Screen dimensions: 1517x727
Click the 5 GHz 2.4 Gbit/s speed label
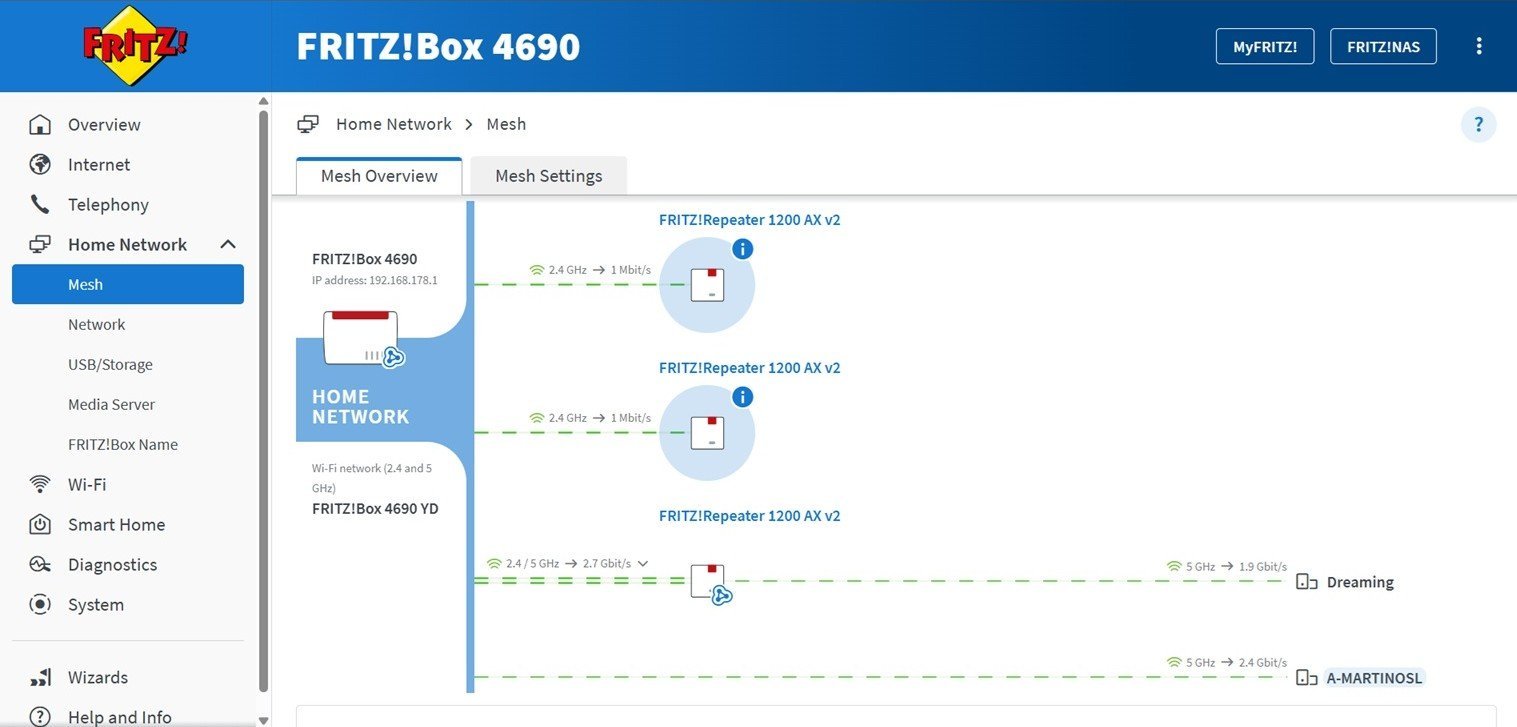pos(1237,662)
